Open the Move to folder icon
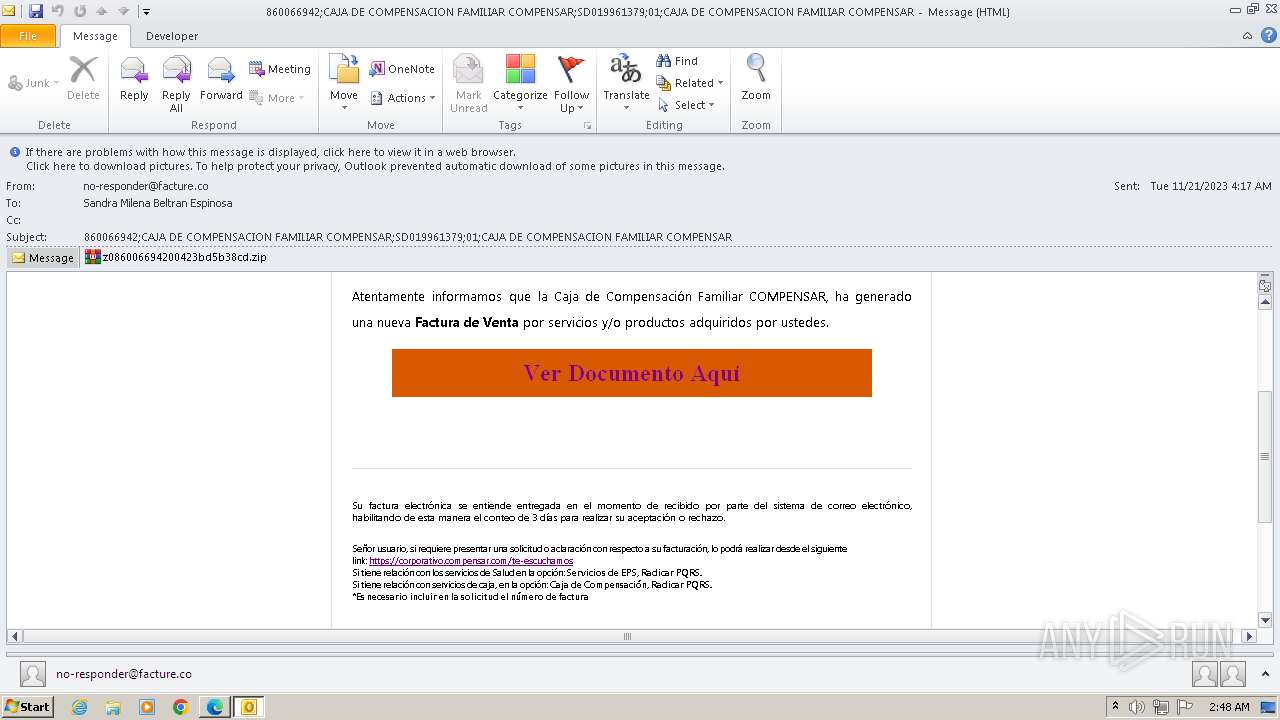This screenshot has width=1280, height=720. pos(344,84)
